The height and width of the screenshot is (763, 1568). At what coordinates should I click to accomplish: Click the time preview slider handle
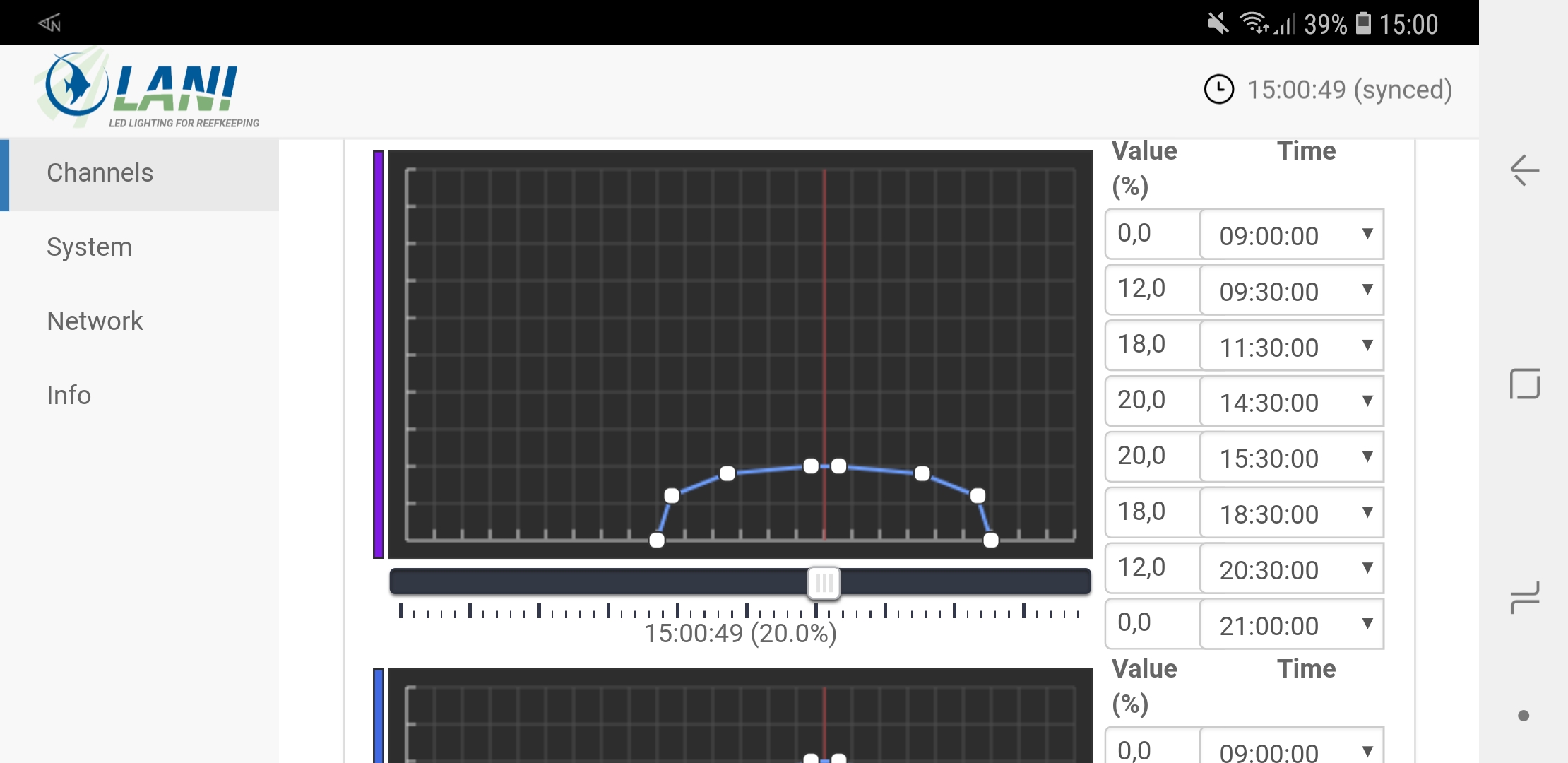click(x=824, y=583)
